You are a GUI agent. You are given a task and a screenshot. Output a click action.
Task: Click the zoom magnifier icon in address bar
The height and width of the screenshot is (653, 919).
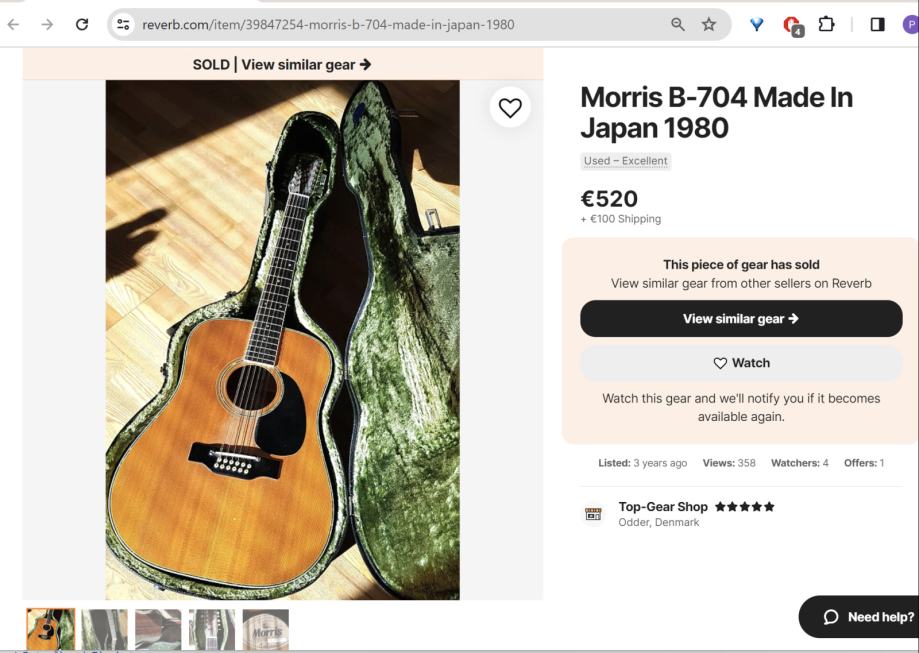678,24
